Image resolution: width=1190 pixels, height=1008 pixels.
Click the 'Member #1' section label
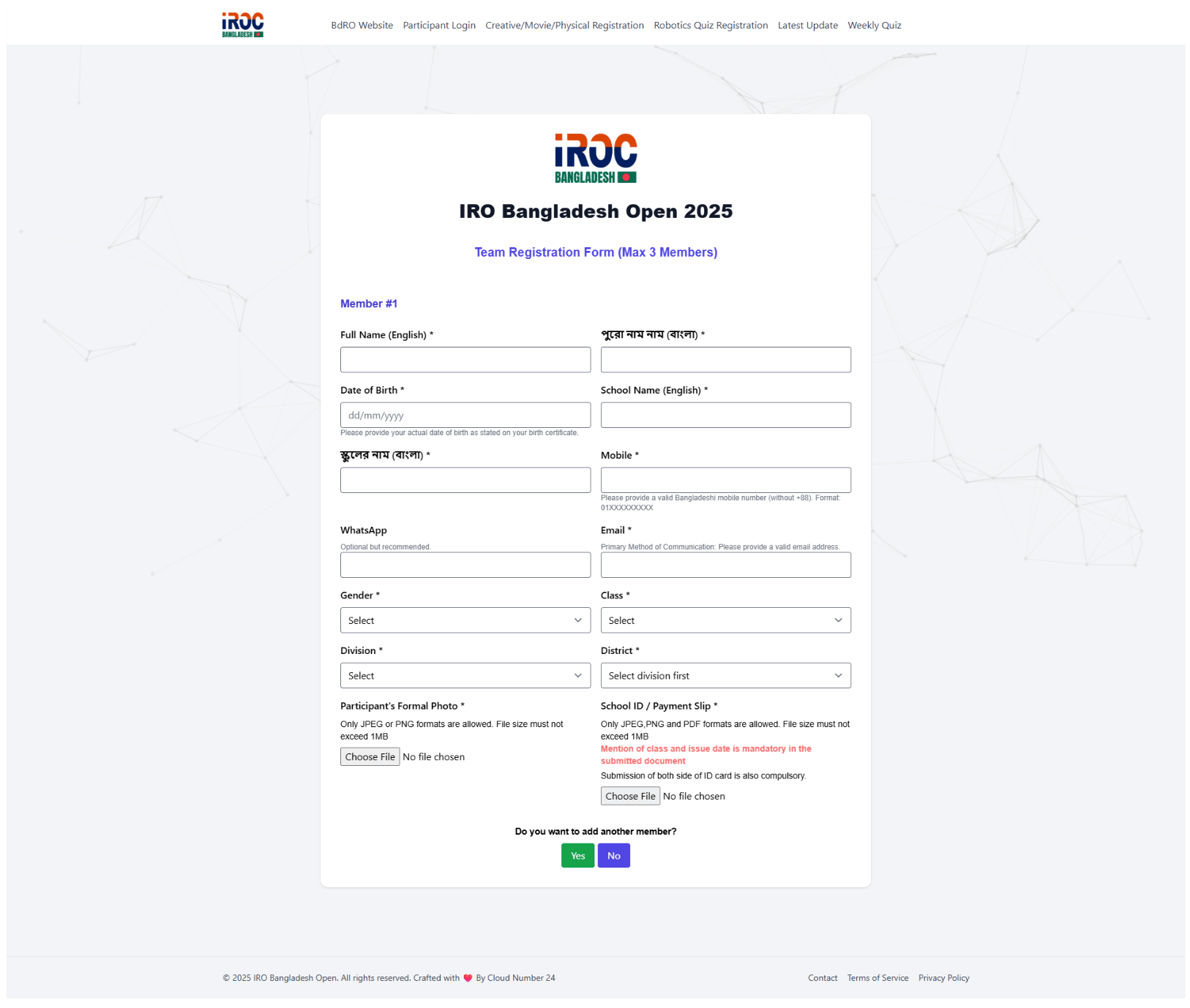tap(369, 304)
